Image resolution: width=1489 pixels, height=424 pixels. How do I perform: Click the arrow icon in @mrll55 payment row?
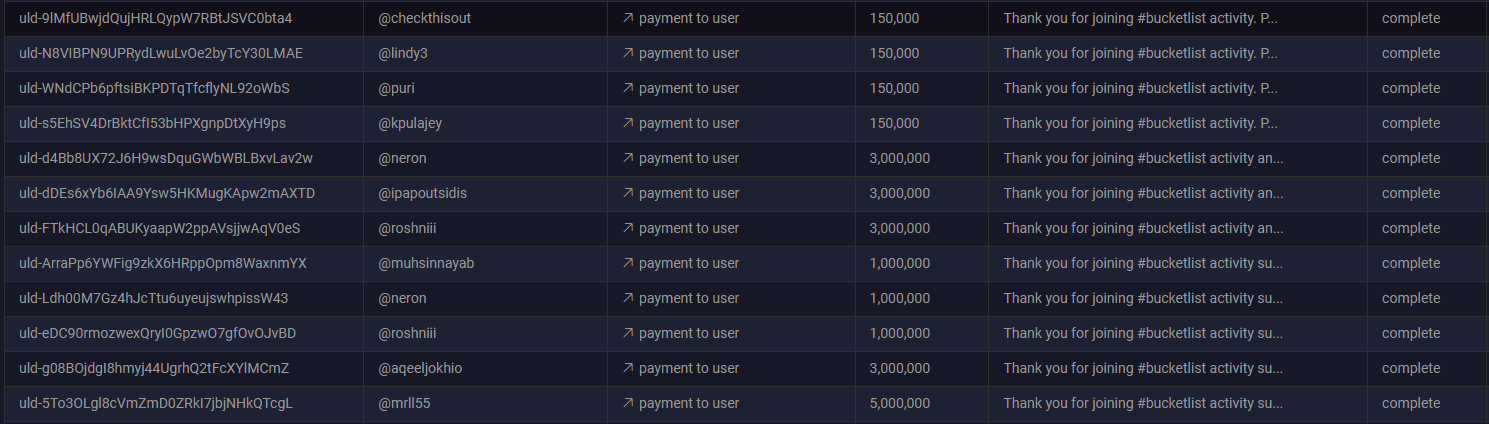tap(628, 403)
